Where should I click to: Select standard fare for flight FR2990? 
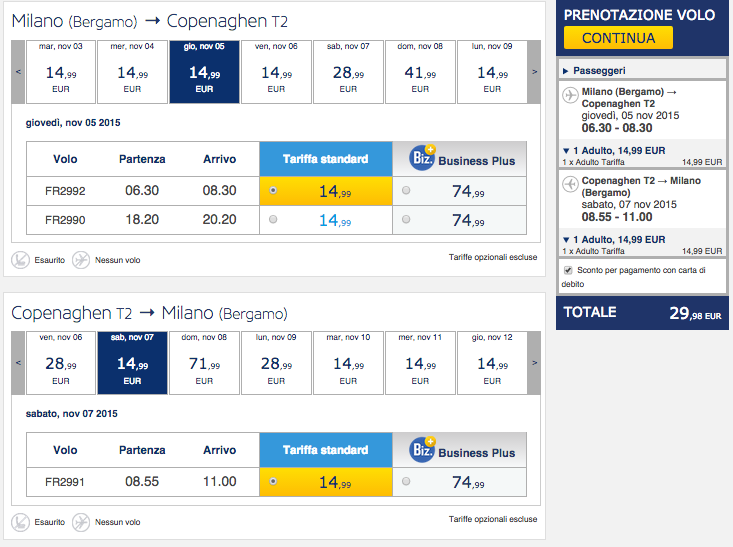point(274,221)
